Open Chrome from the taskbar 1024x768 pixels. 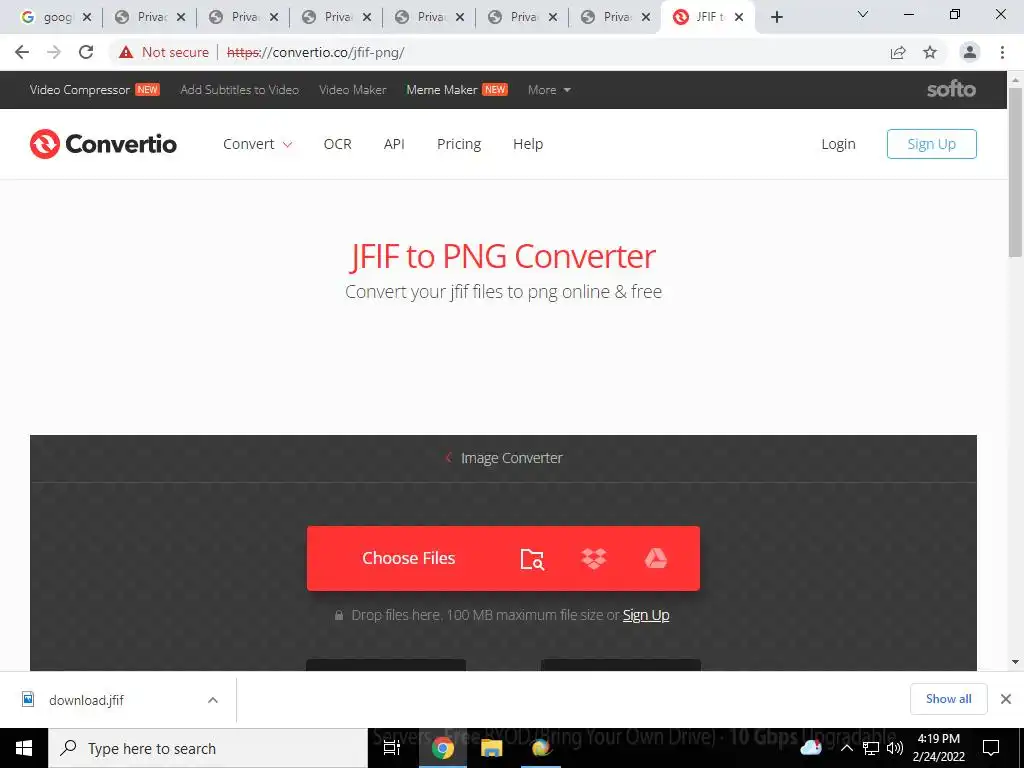pyautogui.click(x=442, y=748)
